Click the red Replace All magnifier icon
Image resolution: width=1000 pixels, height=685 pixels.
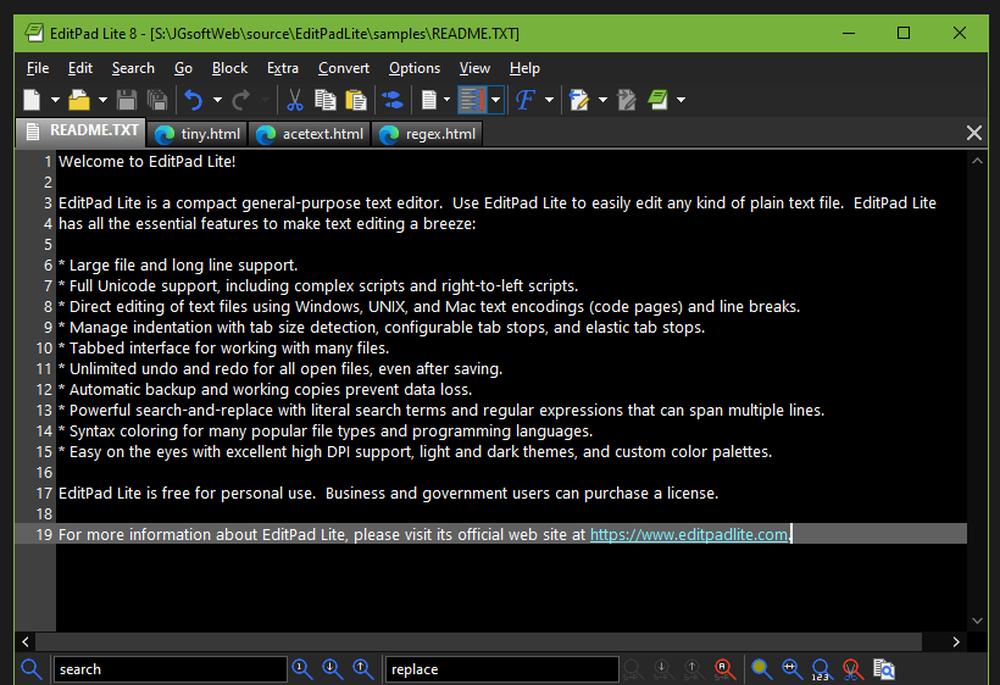pyautogui.click(x=724, y=669)
